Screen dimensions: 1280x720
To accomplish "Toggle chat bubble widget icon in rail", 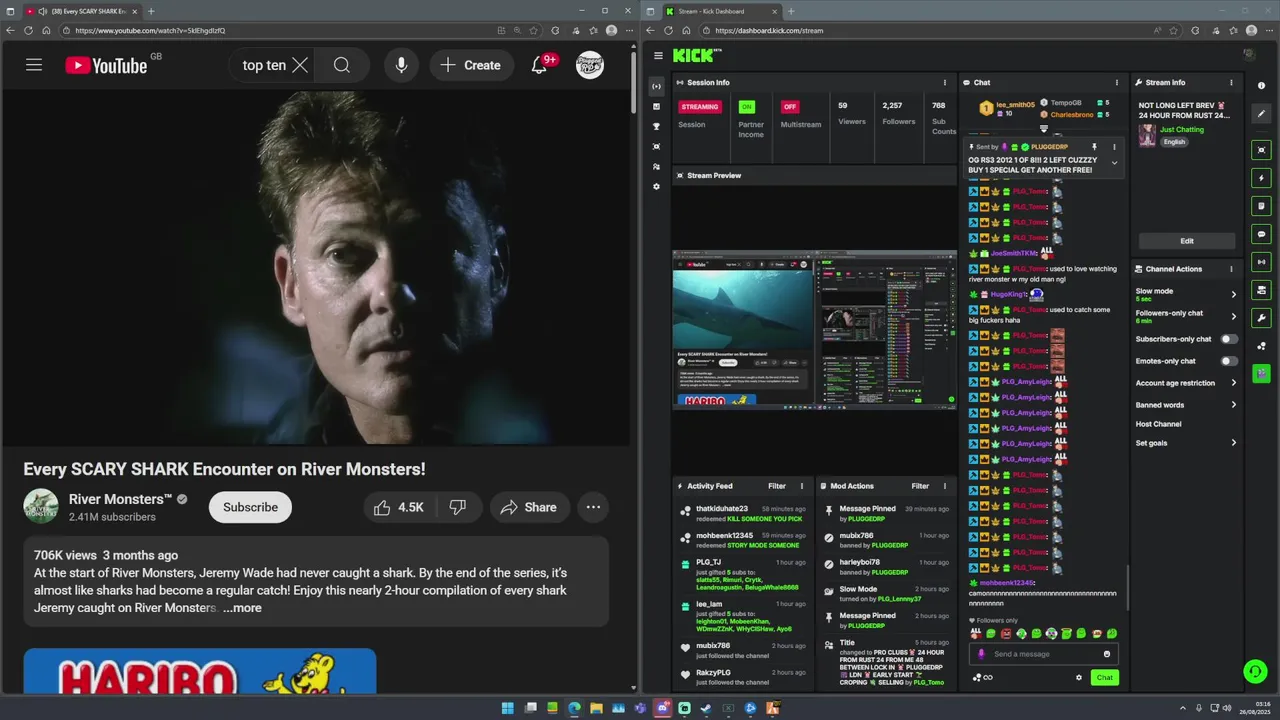I will coord(1262,234).
